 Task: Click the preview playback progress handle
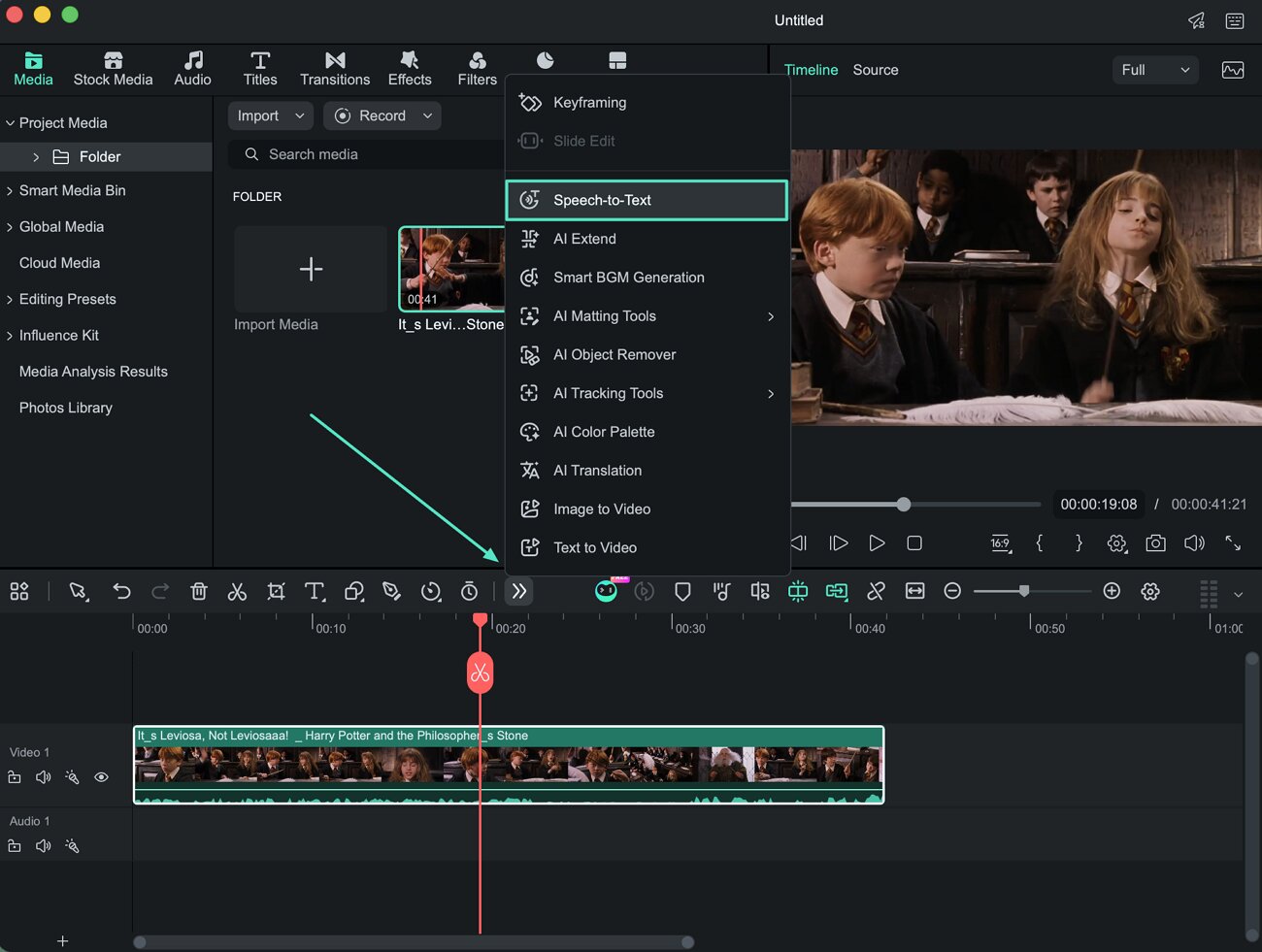(904, 505)
